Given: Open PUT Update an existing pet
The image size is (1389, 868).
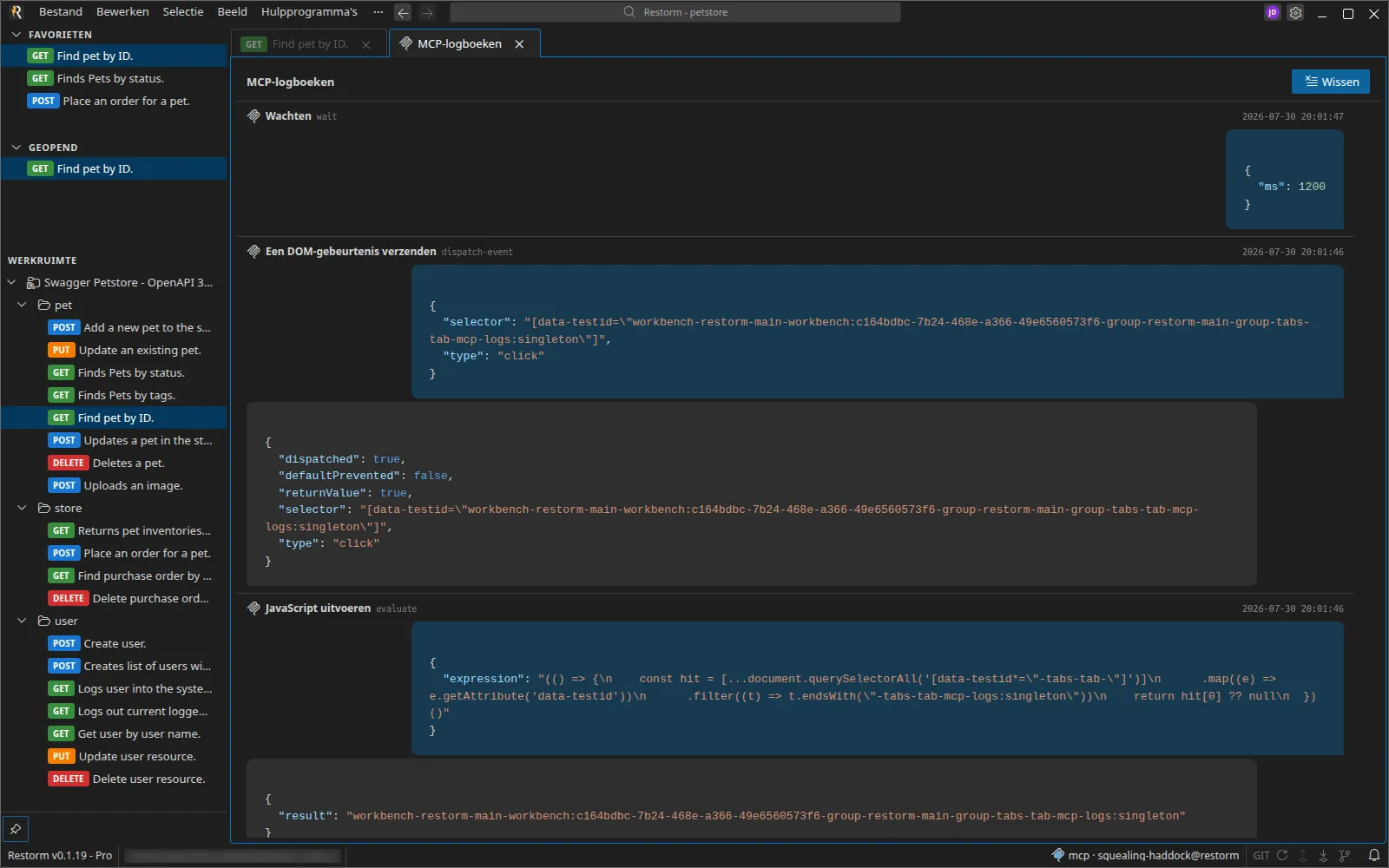Looking at the screenshot, I should tap(114, 350).
